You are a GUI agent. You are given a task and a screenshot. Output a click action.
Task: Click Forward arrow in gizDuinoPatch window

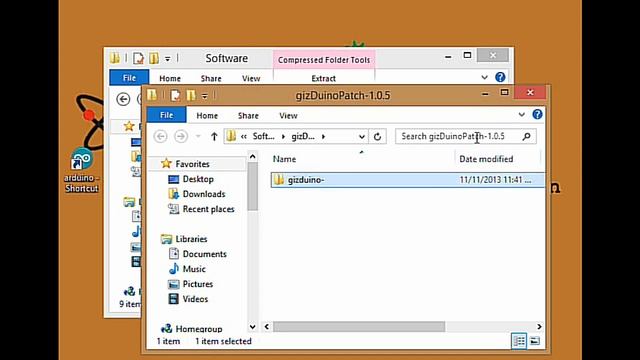[x=181, y=136]
